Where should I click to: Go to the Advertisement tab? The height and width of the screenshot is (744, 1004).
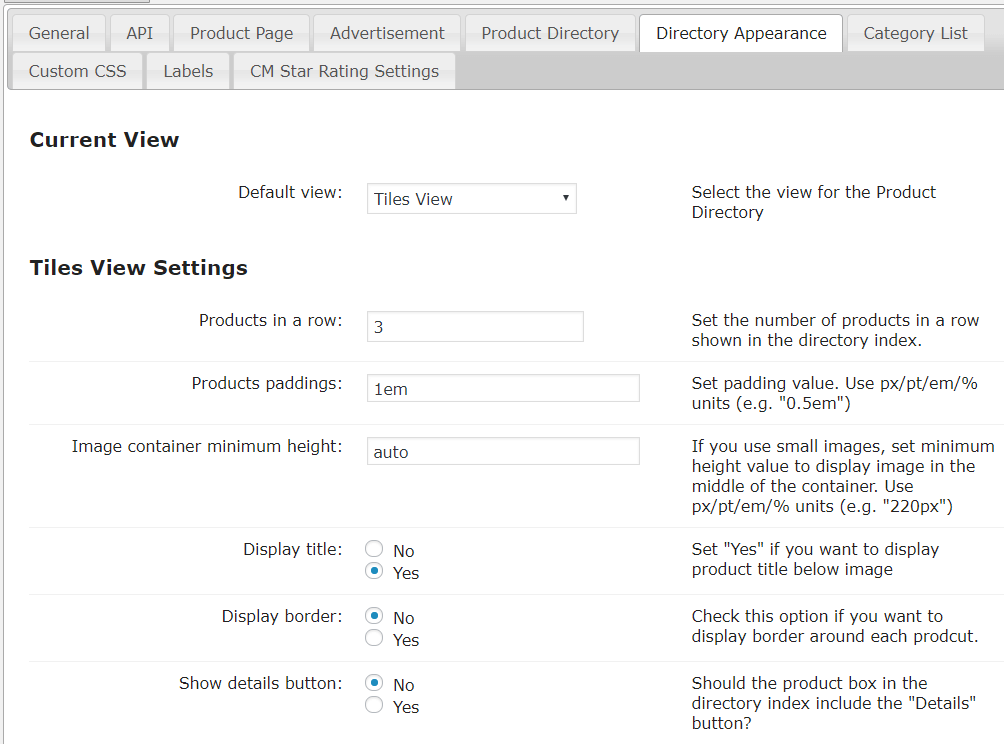pyautogui.click(x=387, y=33)
